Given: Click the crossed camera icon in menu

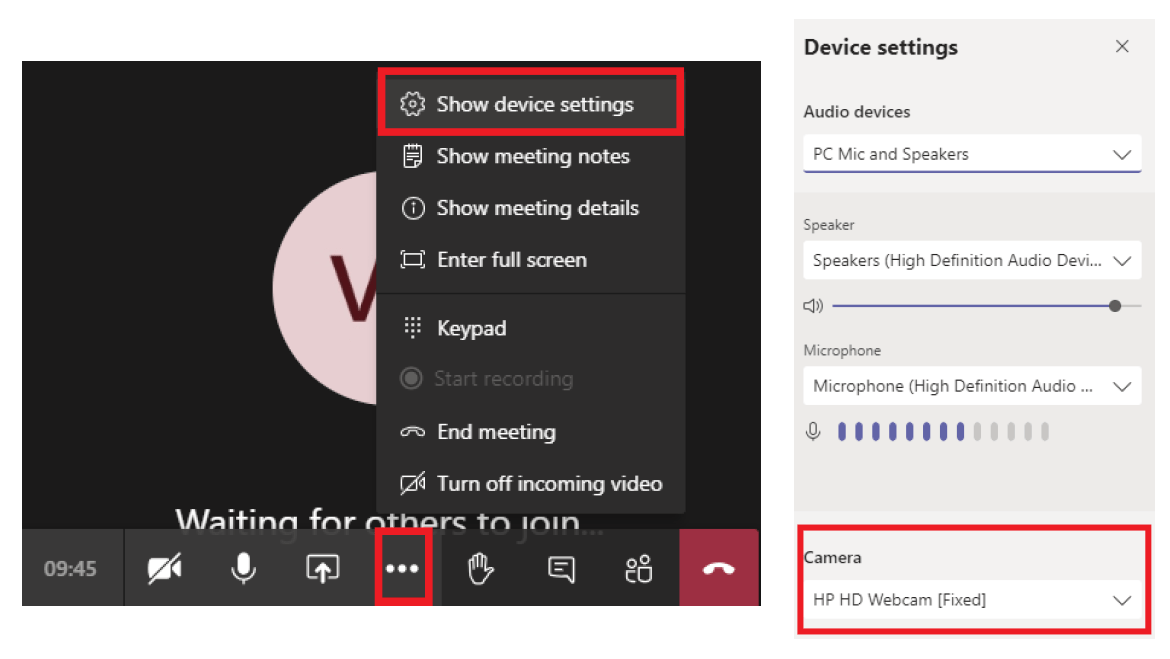Looking at the screenshot, I should (413, 484).
